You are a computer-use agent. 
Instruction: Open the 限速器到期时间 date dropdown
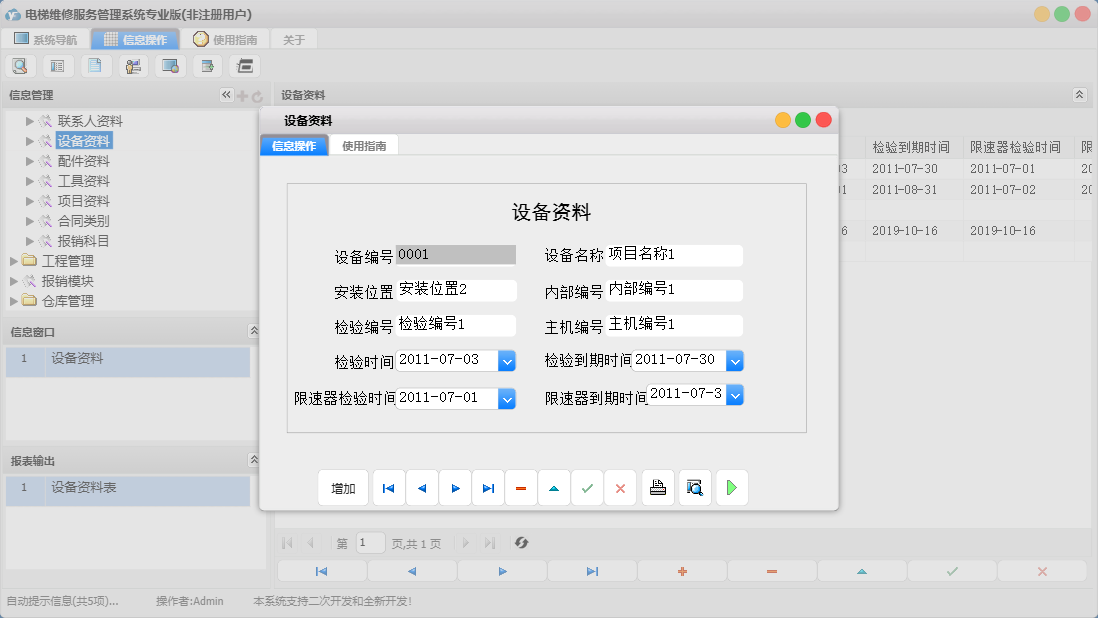(735, 394)
